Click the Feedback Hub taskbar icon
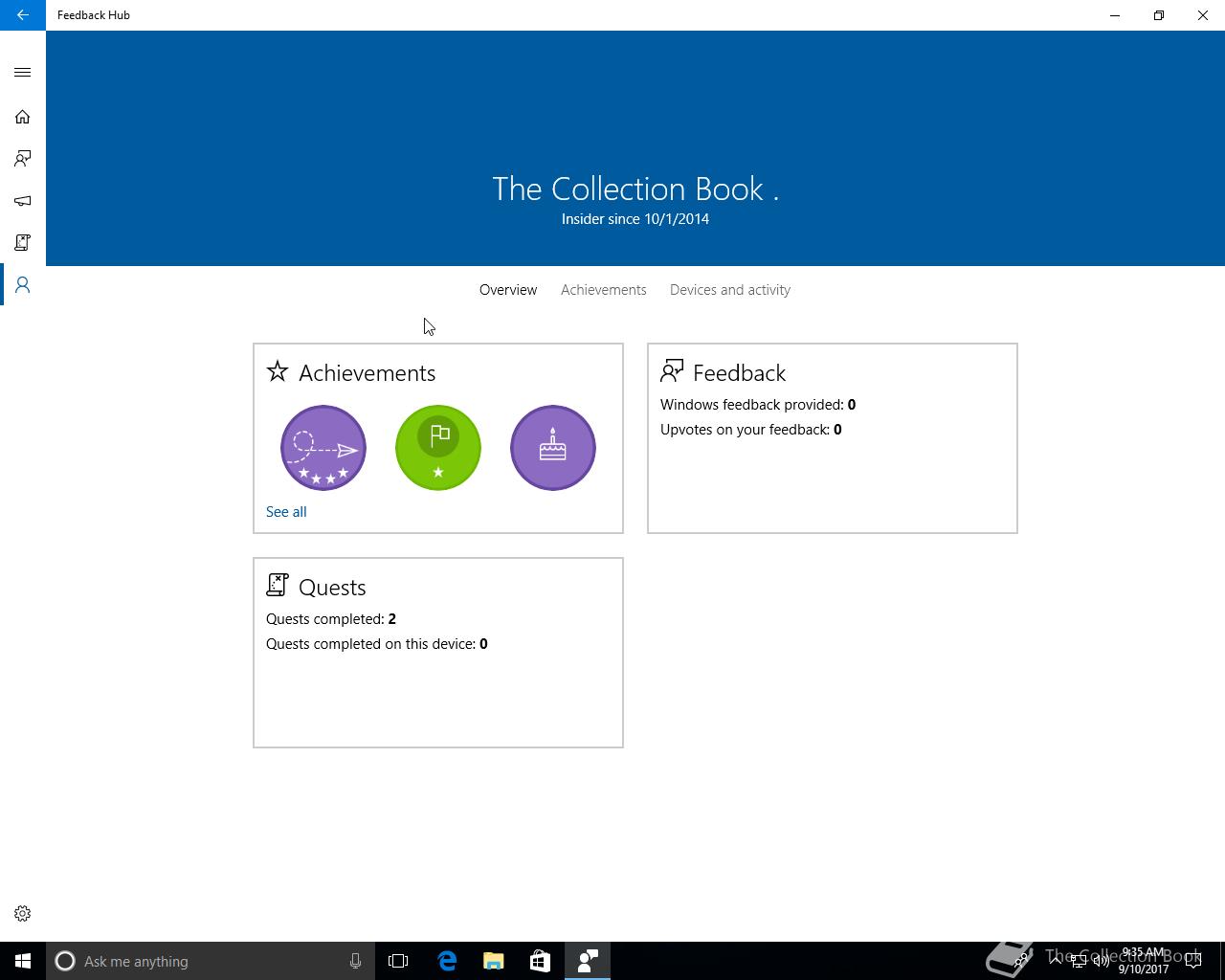1225x980 pixels. (x=588, y=961)
